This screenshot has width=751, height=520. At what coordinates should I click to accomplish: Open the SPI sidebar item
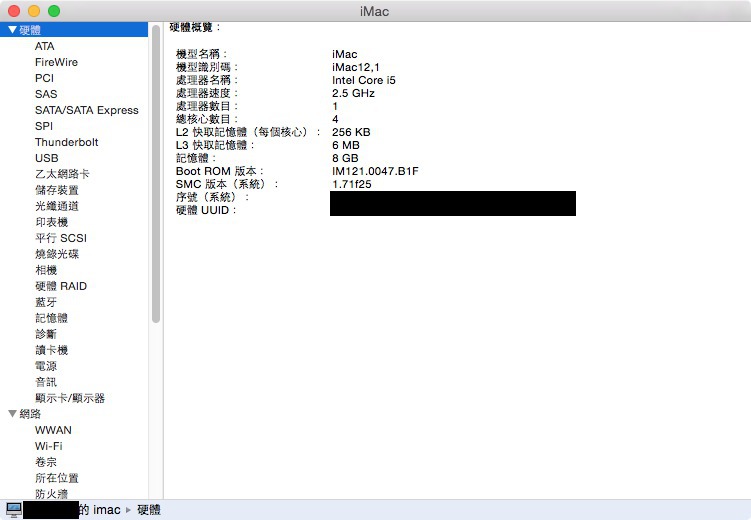click(44, 126)
